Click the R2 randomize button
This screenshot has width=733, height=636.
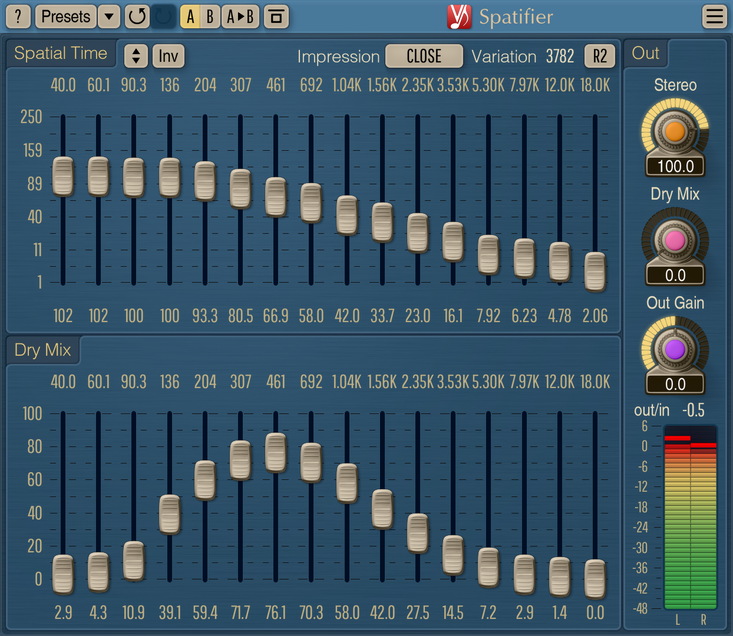tap(600, 56)
